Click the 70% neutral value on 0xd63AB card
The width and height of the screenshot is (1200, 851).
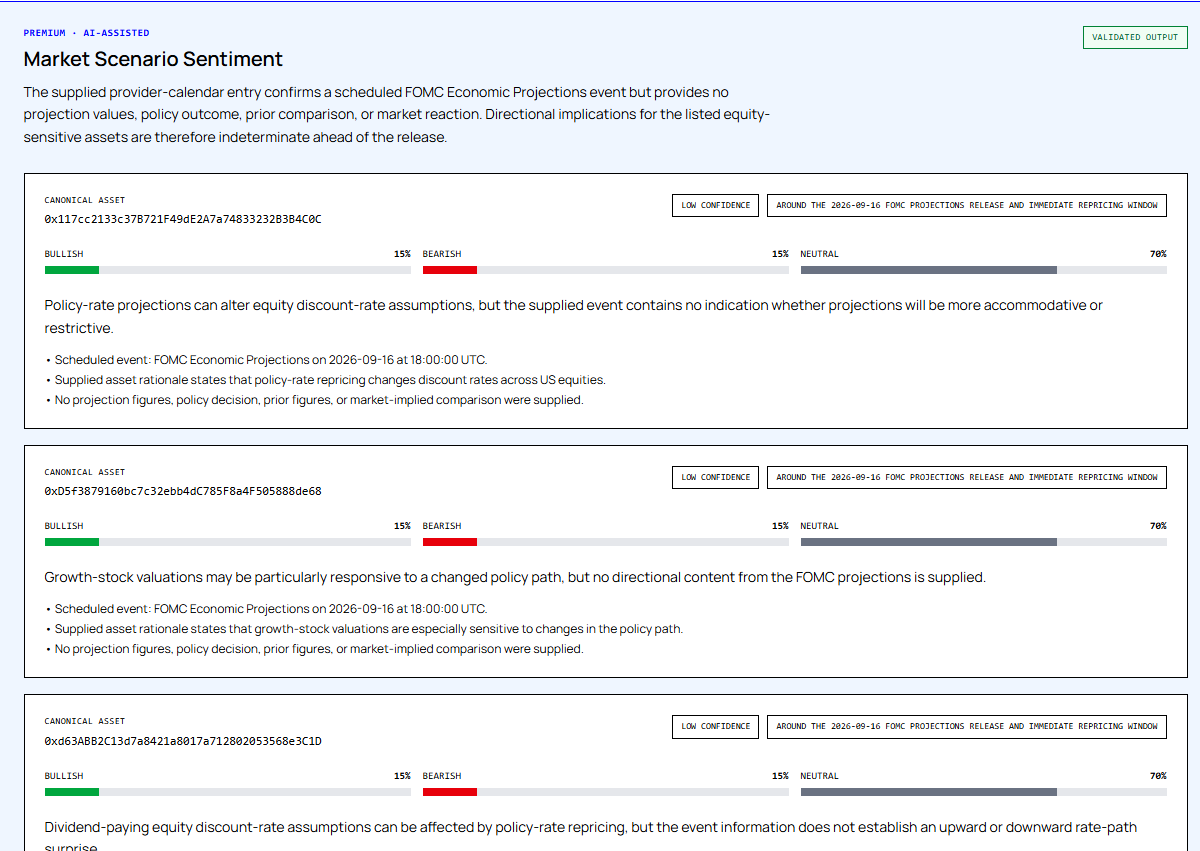pos(1158,776)
